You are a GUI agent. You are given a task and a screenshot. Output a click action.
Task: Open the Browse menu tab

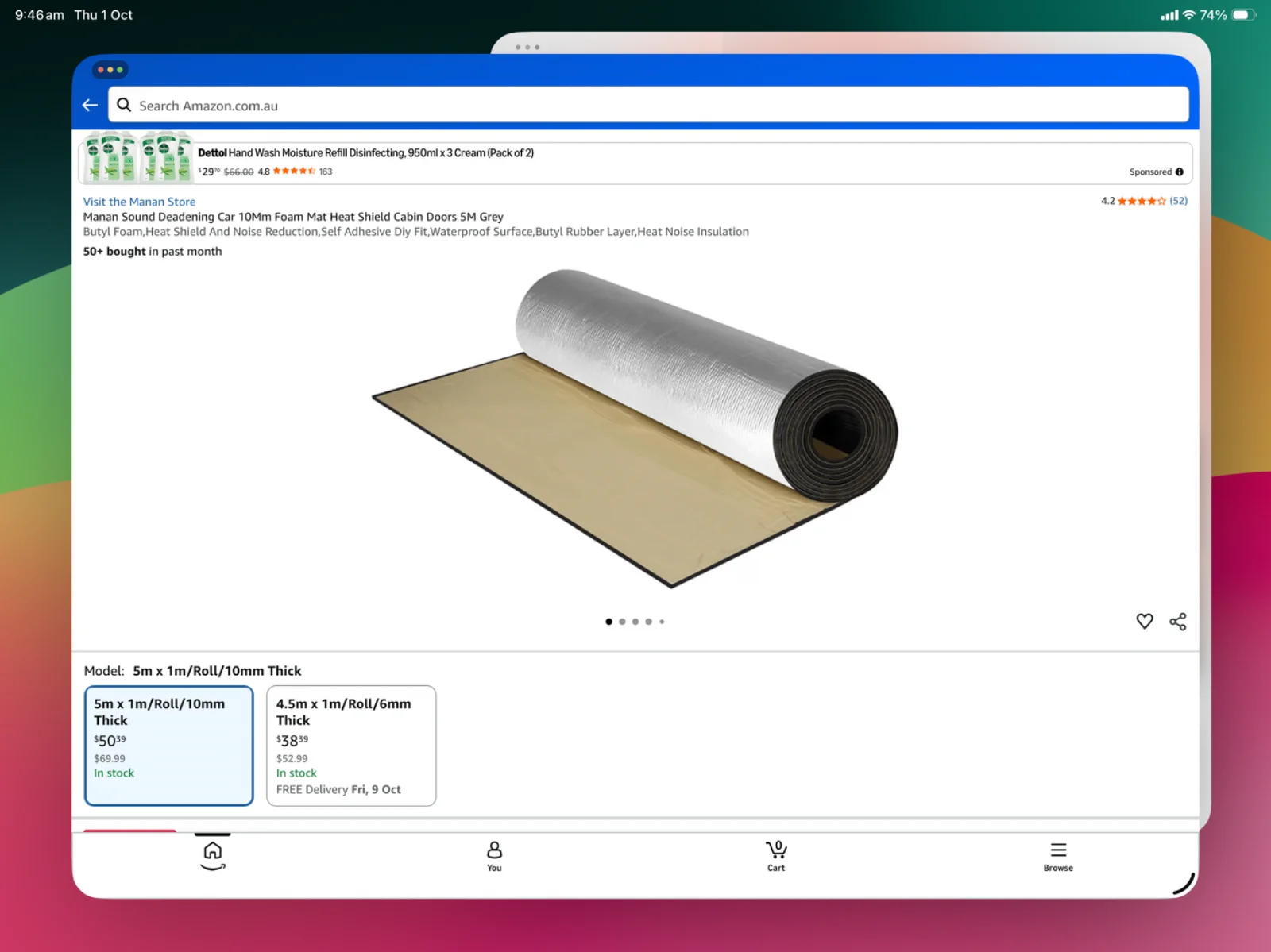pyautogui.click(x=1058, y=857)
